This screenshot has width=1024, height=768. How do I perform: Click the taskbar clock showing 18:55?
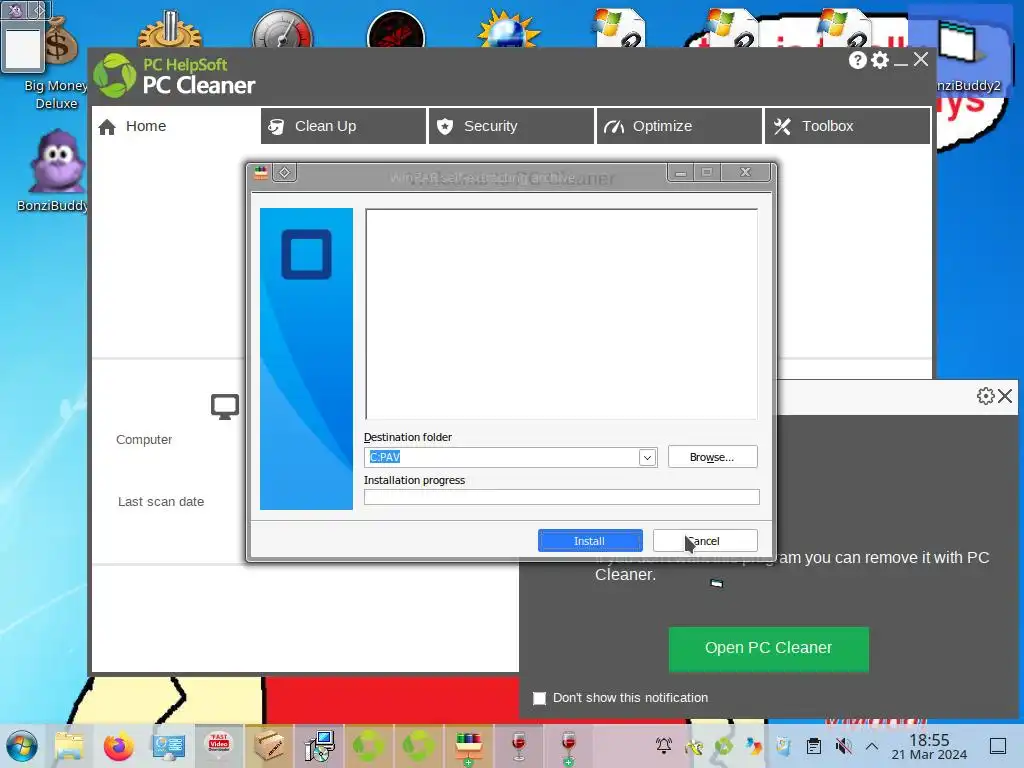pyautogui.click(x=929, y=746)
